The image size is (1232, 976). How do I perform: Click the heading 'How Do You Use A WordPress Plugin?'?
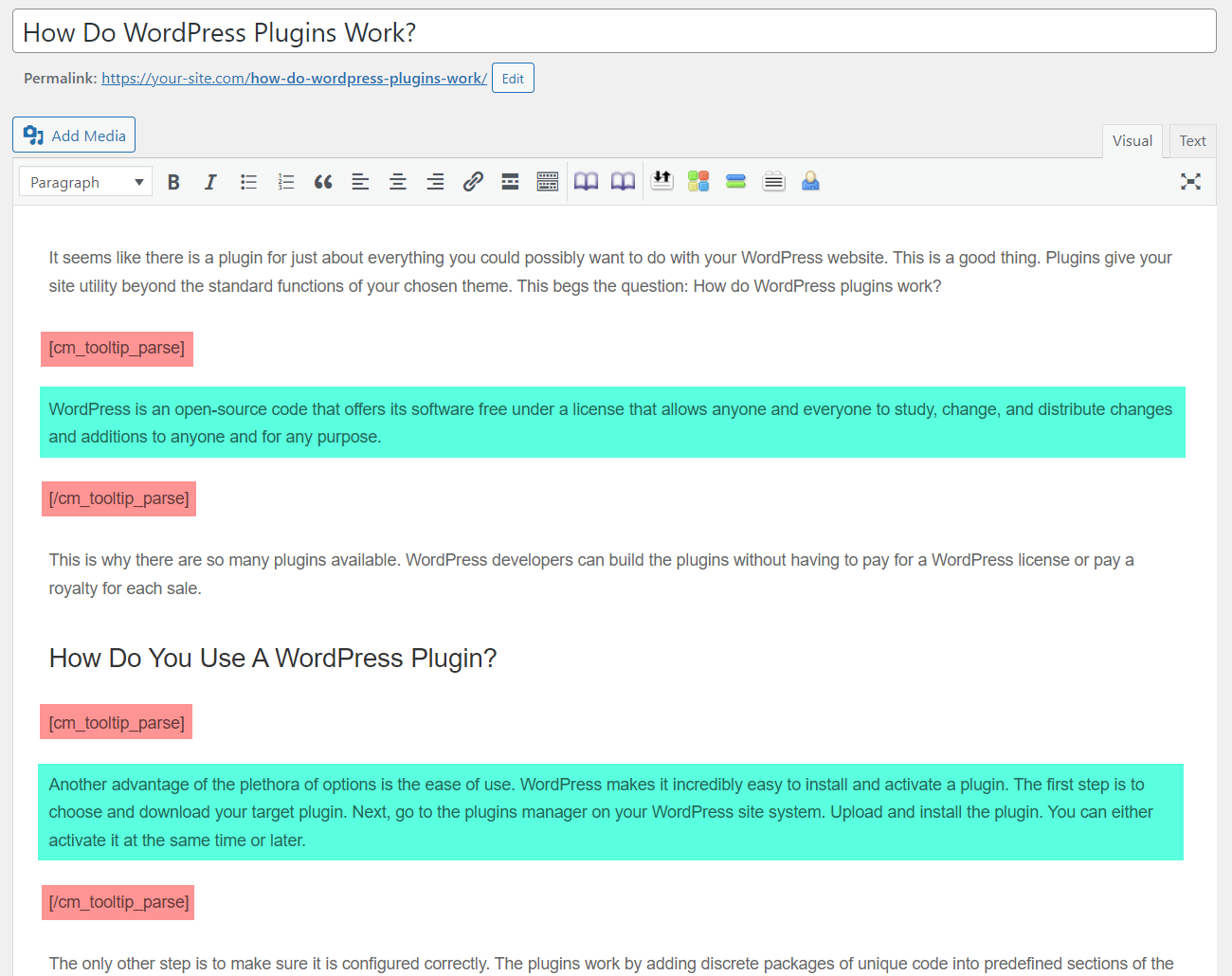coord(273,659)
